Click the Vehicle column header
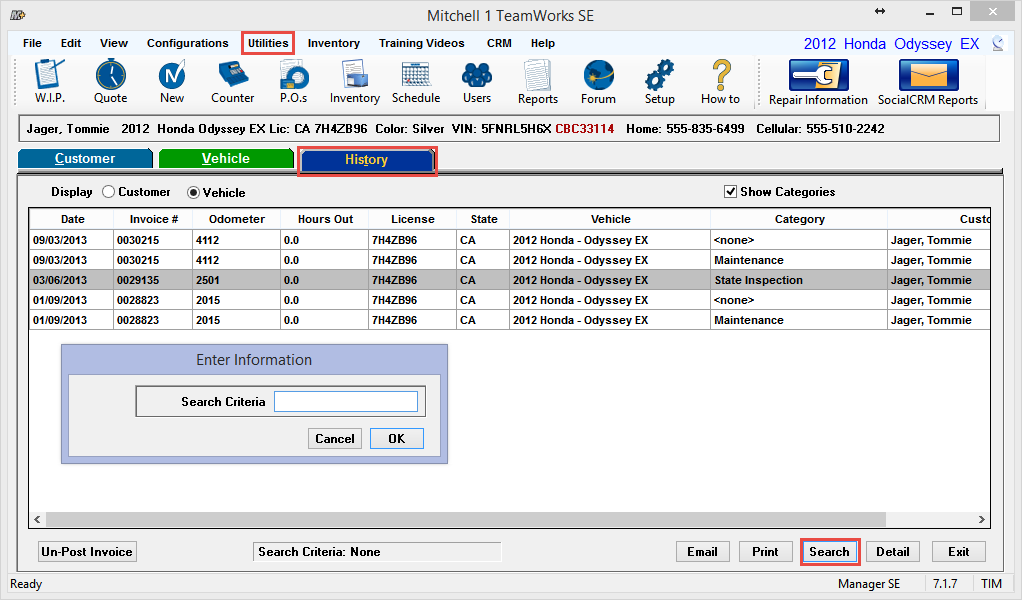Image resolution: width=1022 pixels, height=600 pixels. 610,219
